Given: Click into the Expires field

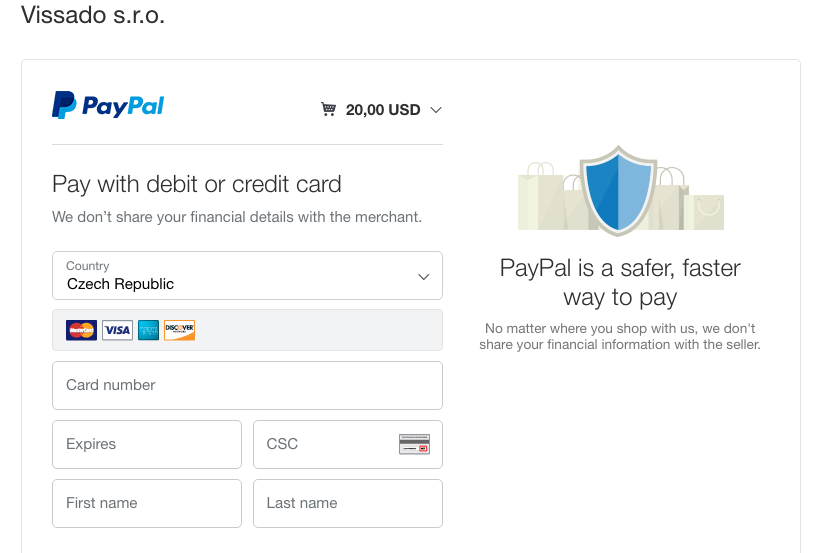Looking at the screenshot, I should [147, 444].
